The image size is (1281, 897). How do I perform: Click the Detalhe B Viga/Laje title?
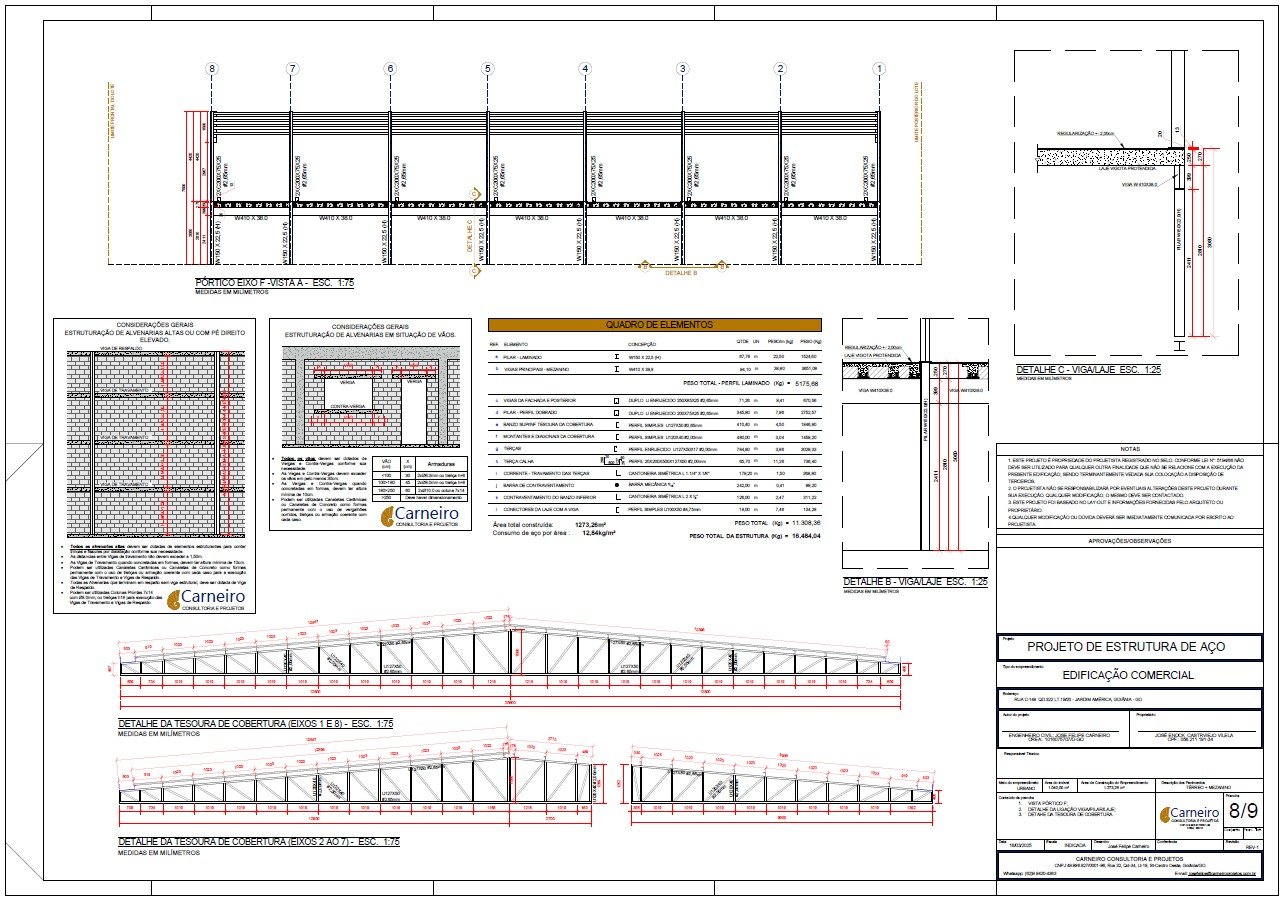[915, 581]
